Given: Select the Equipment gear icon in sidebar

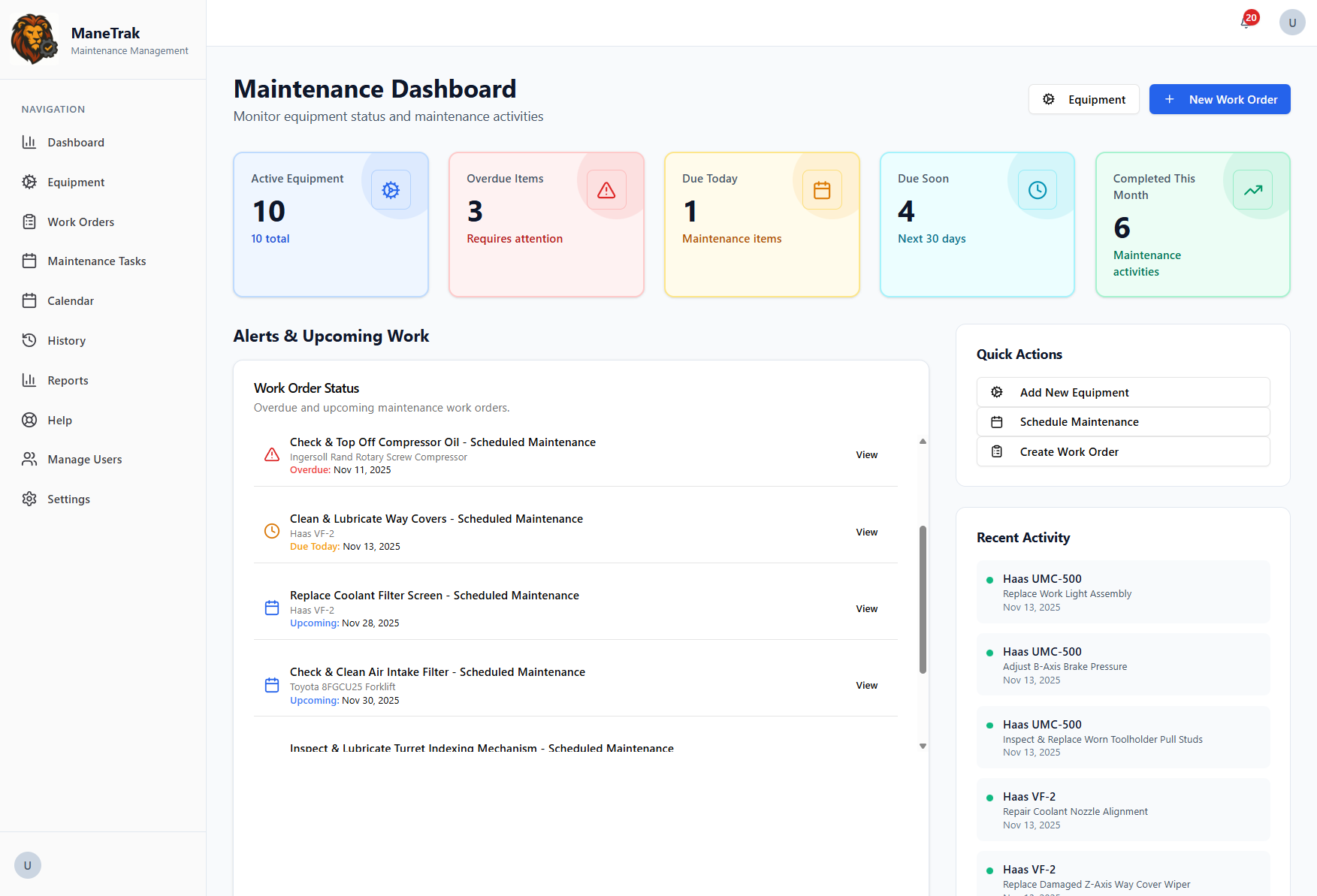Looking at the screenshot, I should 29,182.
